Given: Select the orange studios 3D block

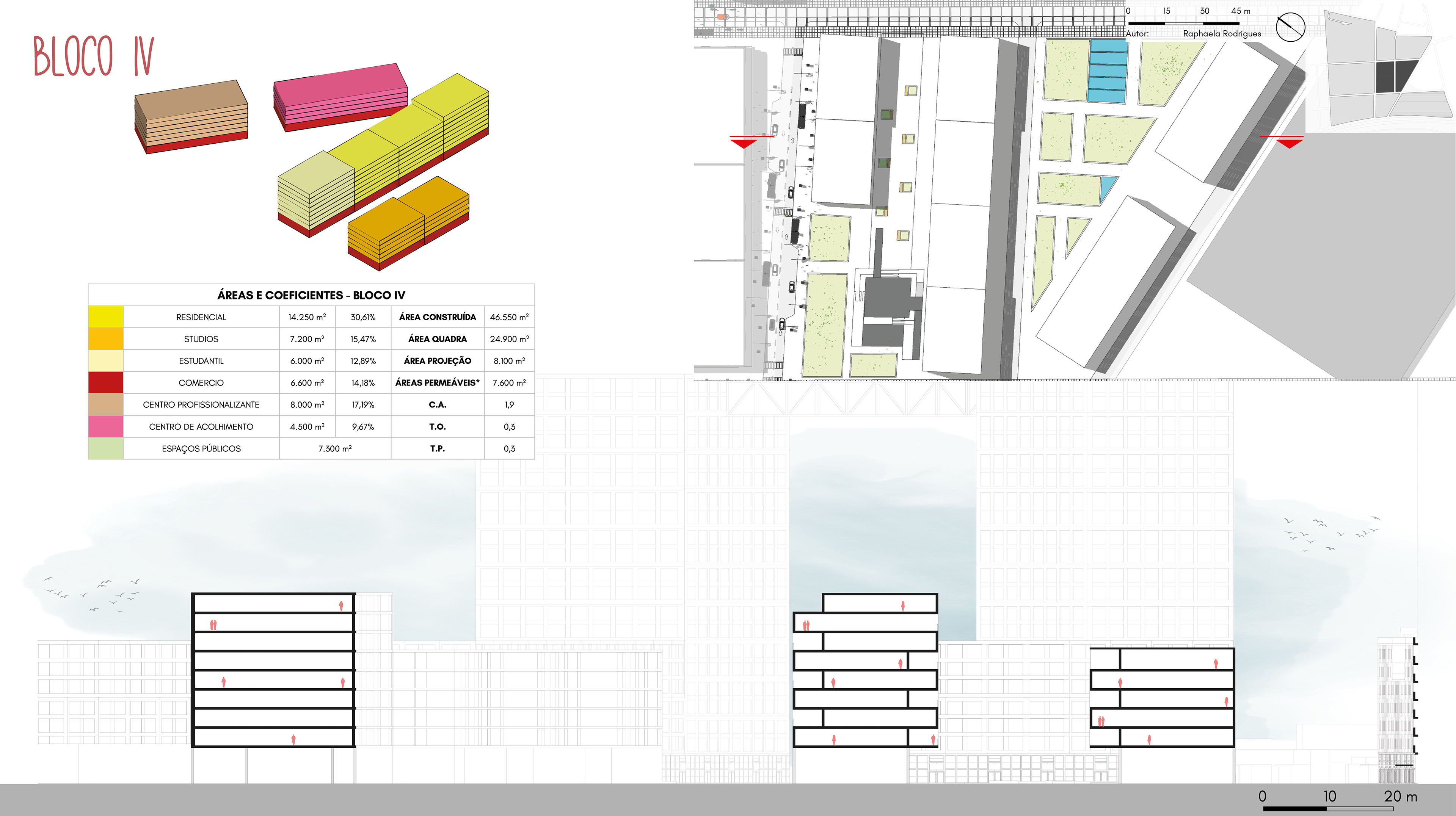Looking at the screenshot, I should [x=408, y=222].
